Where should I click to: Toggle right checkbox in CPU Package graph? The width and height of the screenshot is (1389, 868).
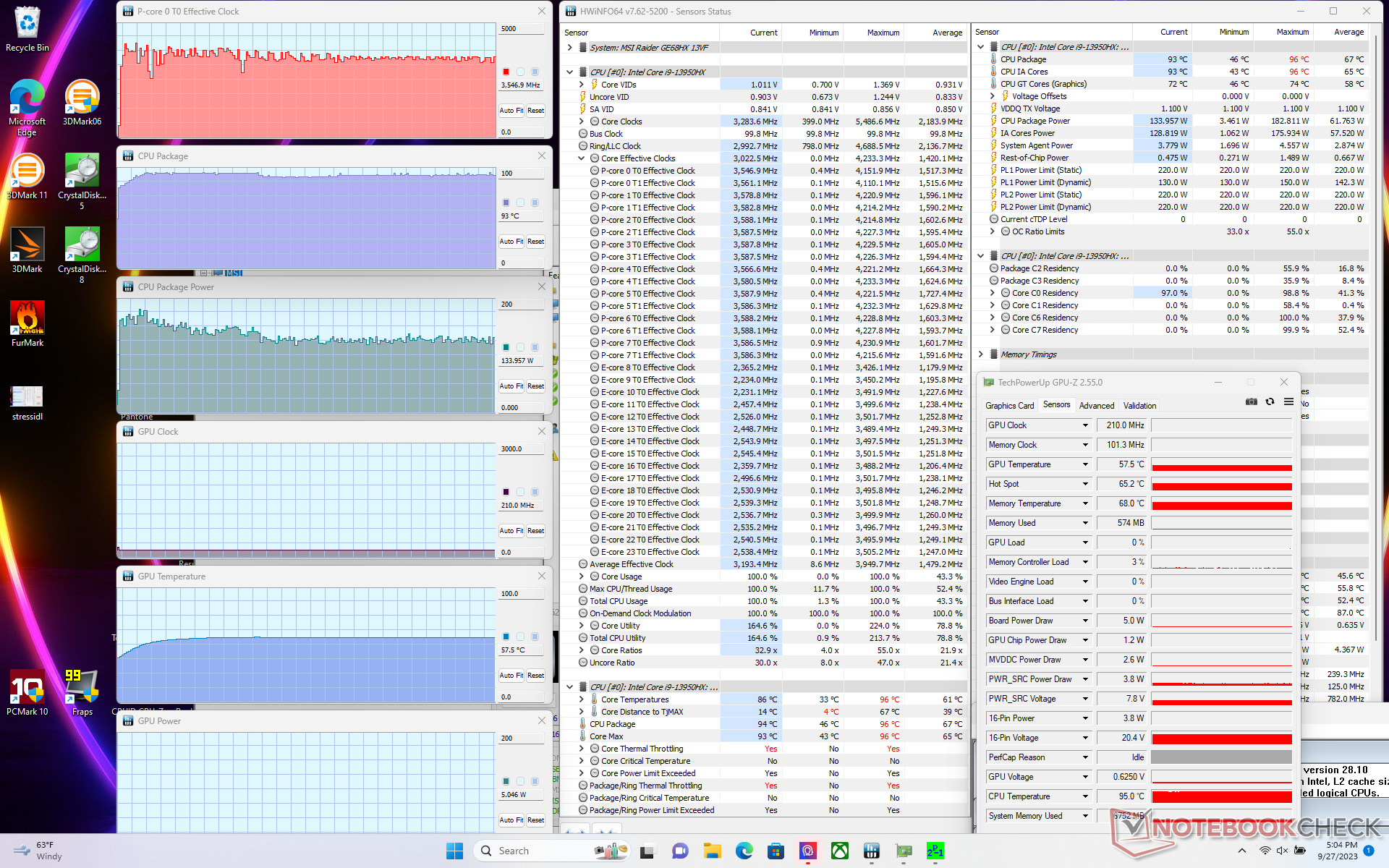(535, 203)
